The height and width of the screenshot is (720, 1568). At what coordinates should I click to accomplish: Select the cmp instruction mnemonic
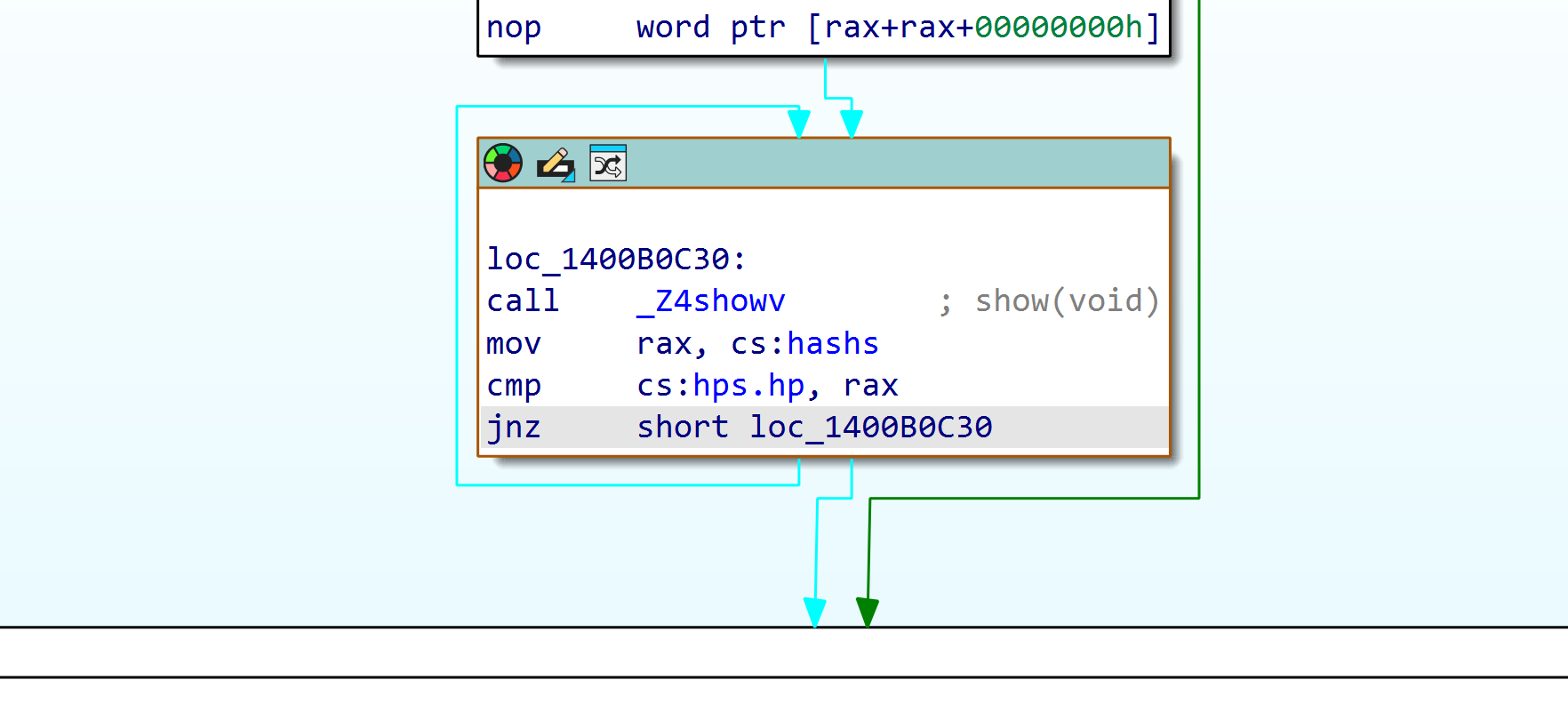[514, 386]
